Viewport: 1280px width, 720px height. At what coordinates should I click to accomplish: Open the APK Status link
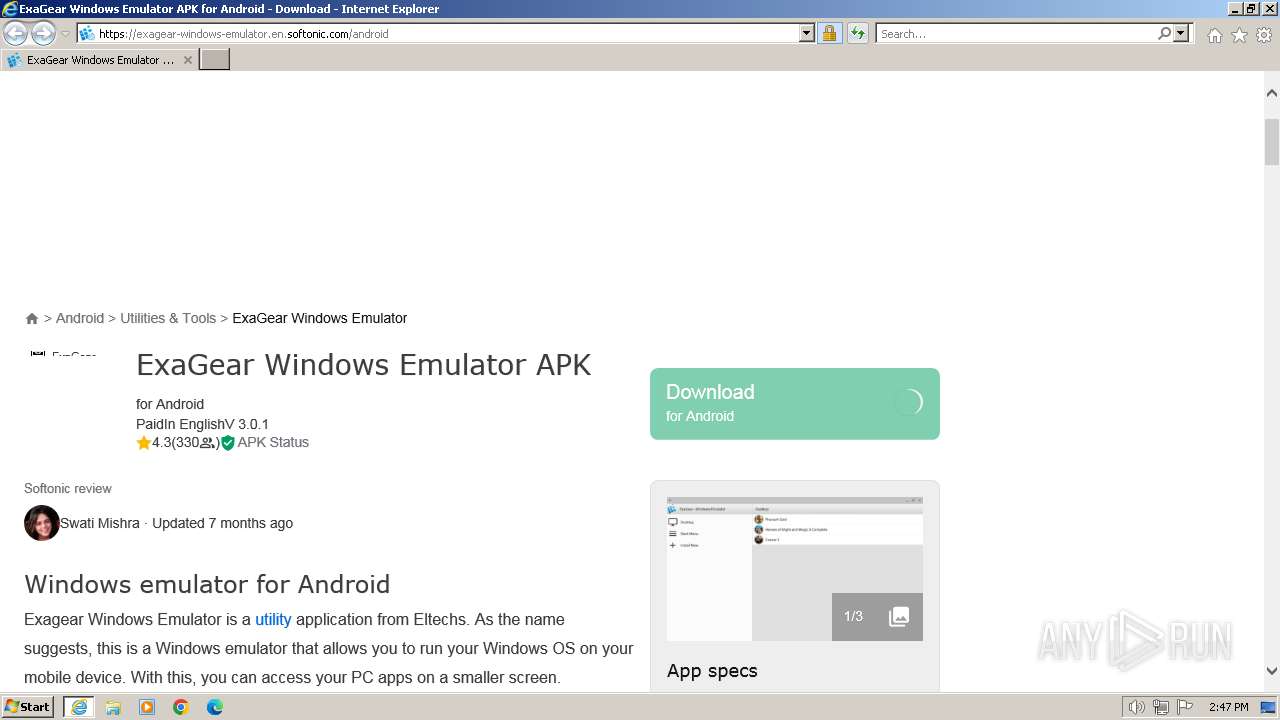[273, 442]
